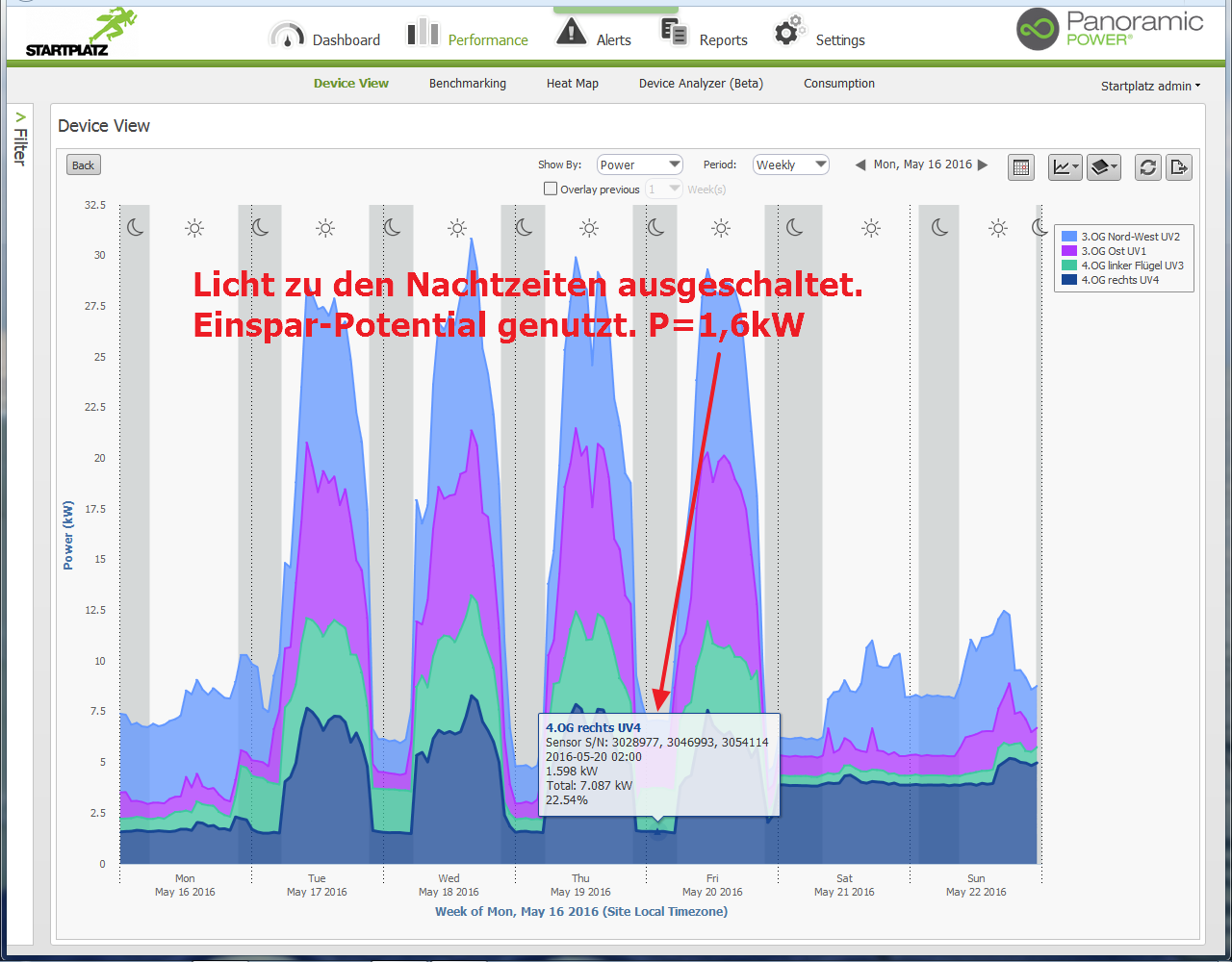Viewport: 1232px width, 962px height.
Task: Expand the Startplatz admin user menu
Action: point(1150,86)
